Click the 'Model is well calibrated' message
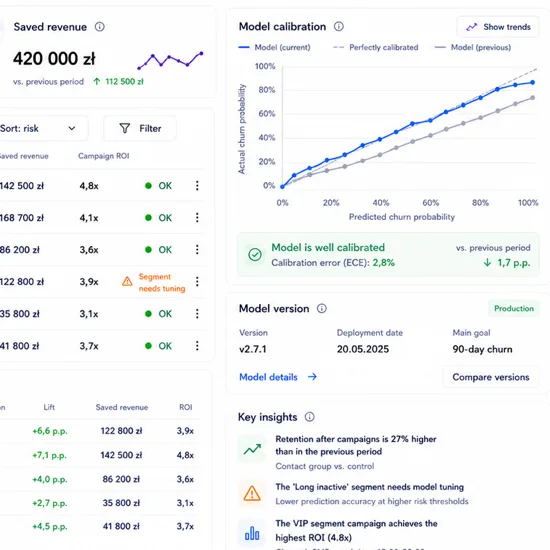This screenshot has height=550, width=550. [328, 247]
